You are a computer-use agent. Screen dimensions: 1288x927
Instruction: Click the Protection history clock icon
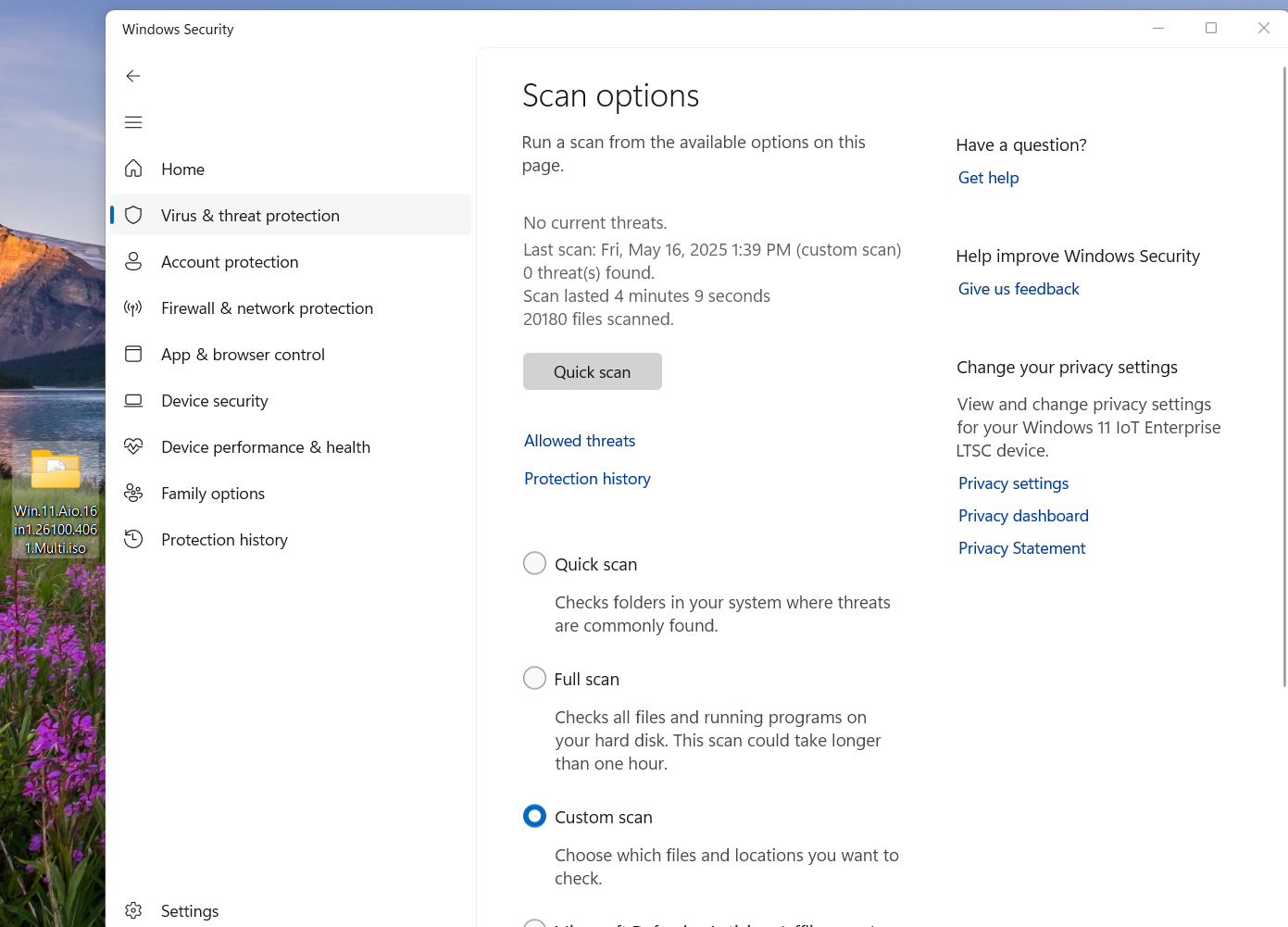(x=133, y=539)
